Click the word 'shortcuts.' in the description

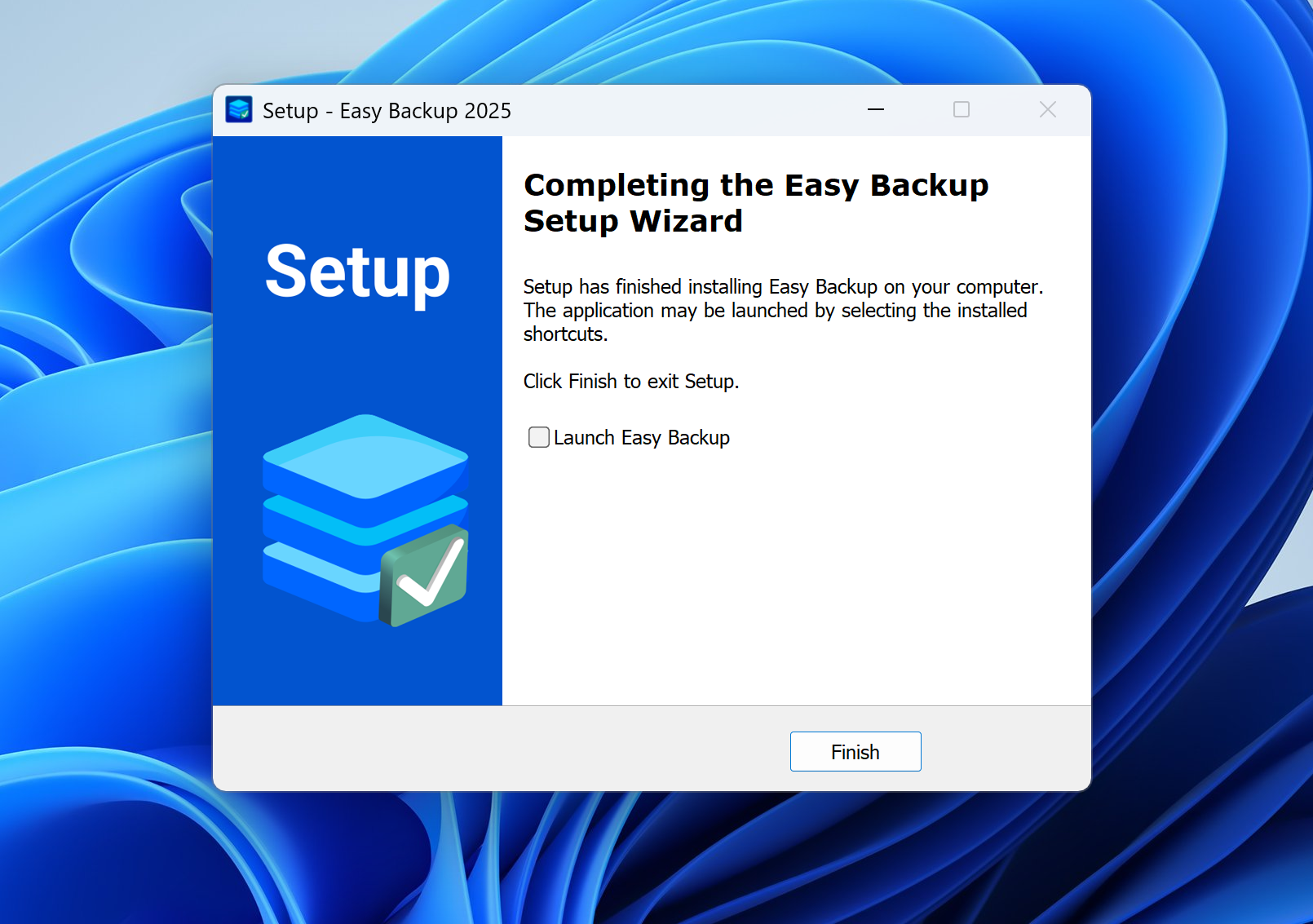[x=565, y=334]
